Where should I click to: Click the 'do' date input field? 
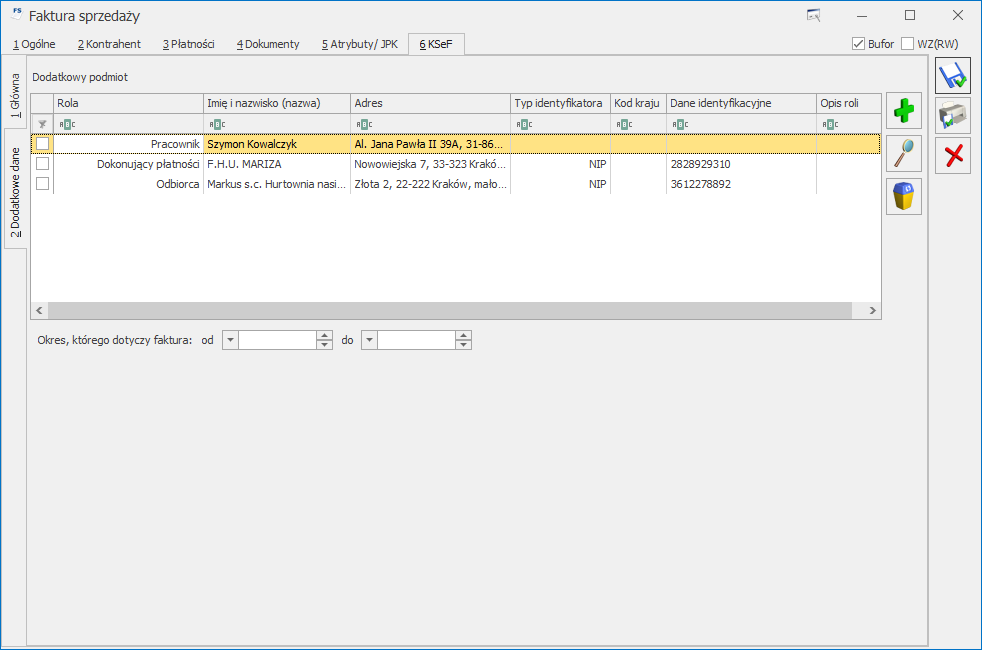pos(416,340)
